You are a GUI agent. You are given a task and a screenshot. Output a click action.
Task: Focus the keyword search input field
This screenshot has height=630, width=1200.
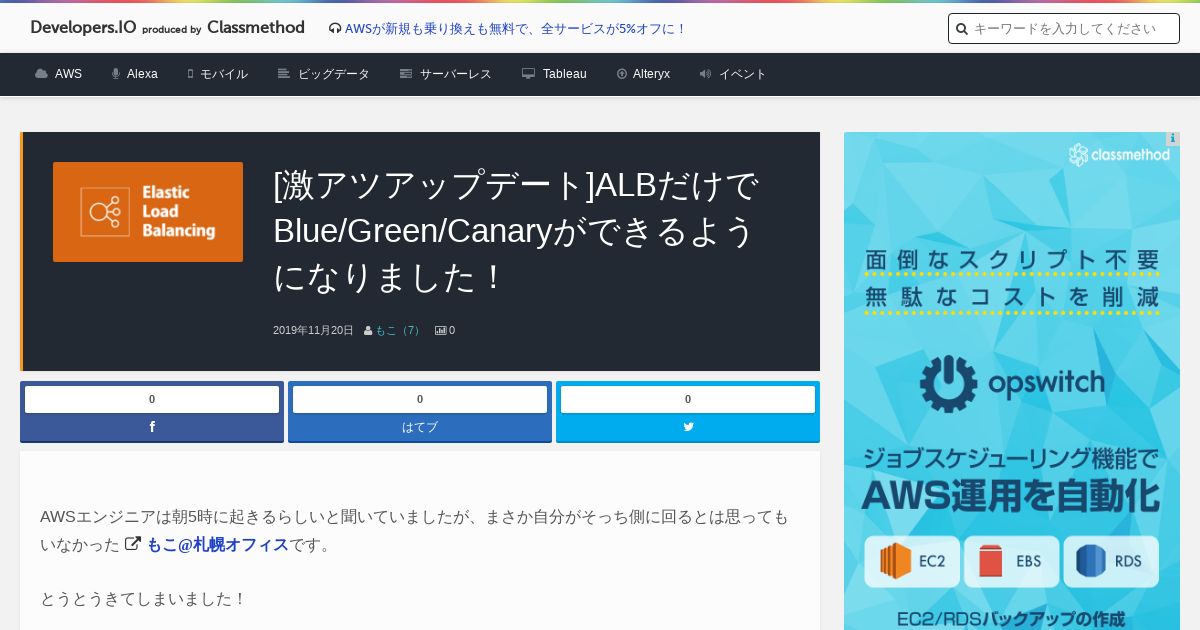[x=1064, y=29]
